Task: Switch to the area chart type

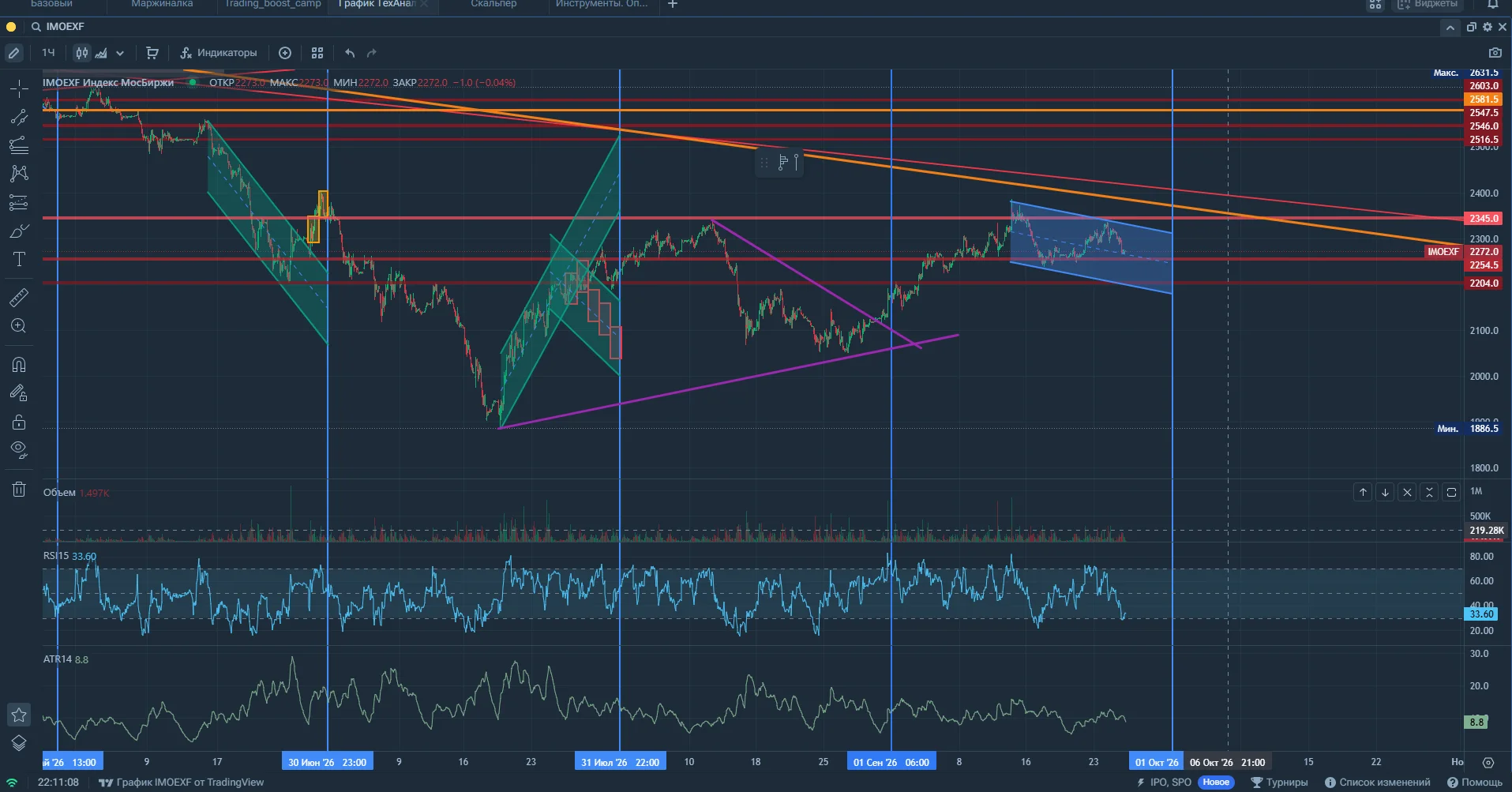Action: (101, 53)
